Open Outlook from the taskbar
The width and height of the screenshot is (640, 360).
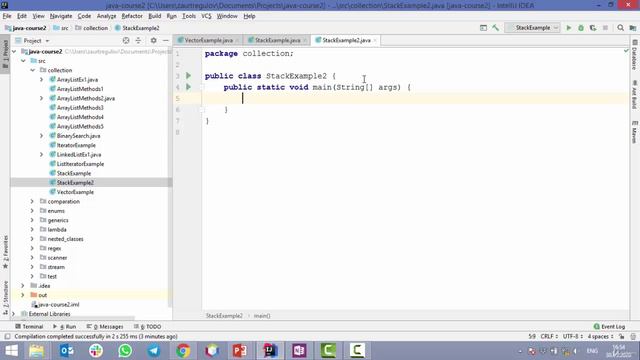66,351
